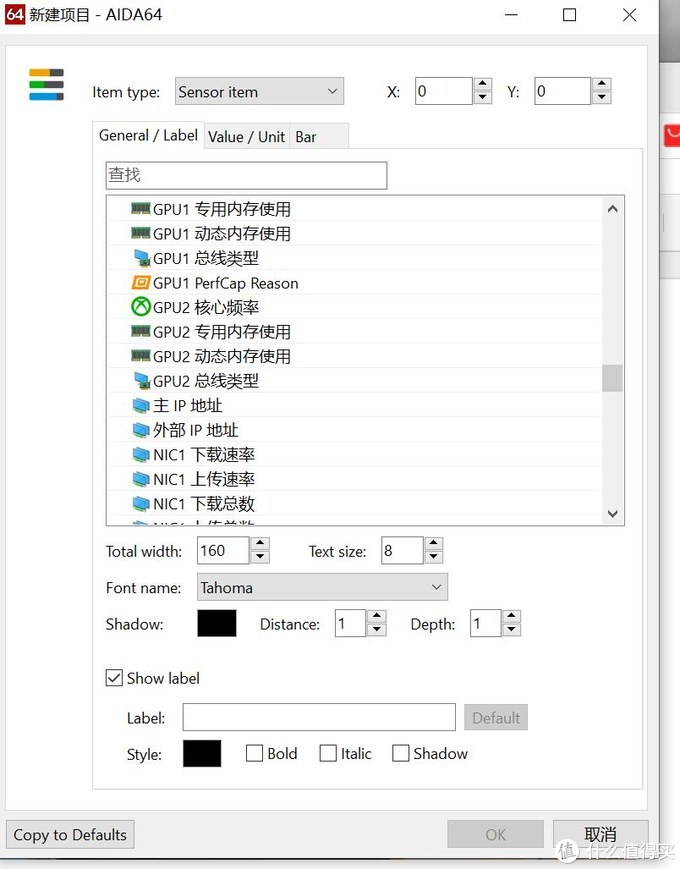The image size is (680, 869).
Task: Select the GPU1 PerfCap Reason row
Action: click(x=355, y=283)
